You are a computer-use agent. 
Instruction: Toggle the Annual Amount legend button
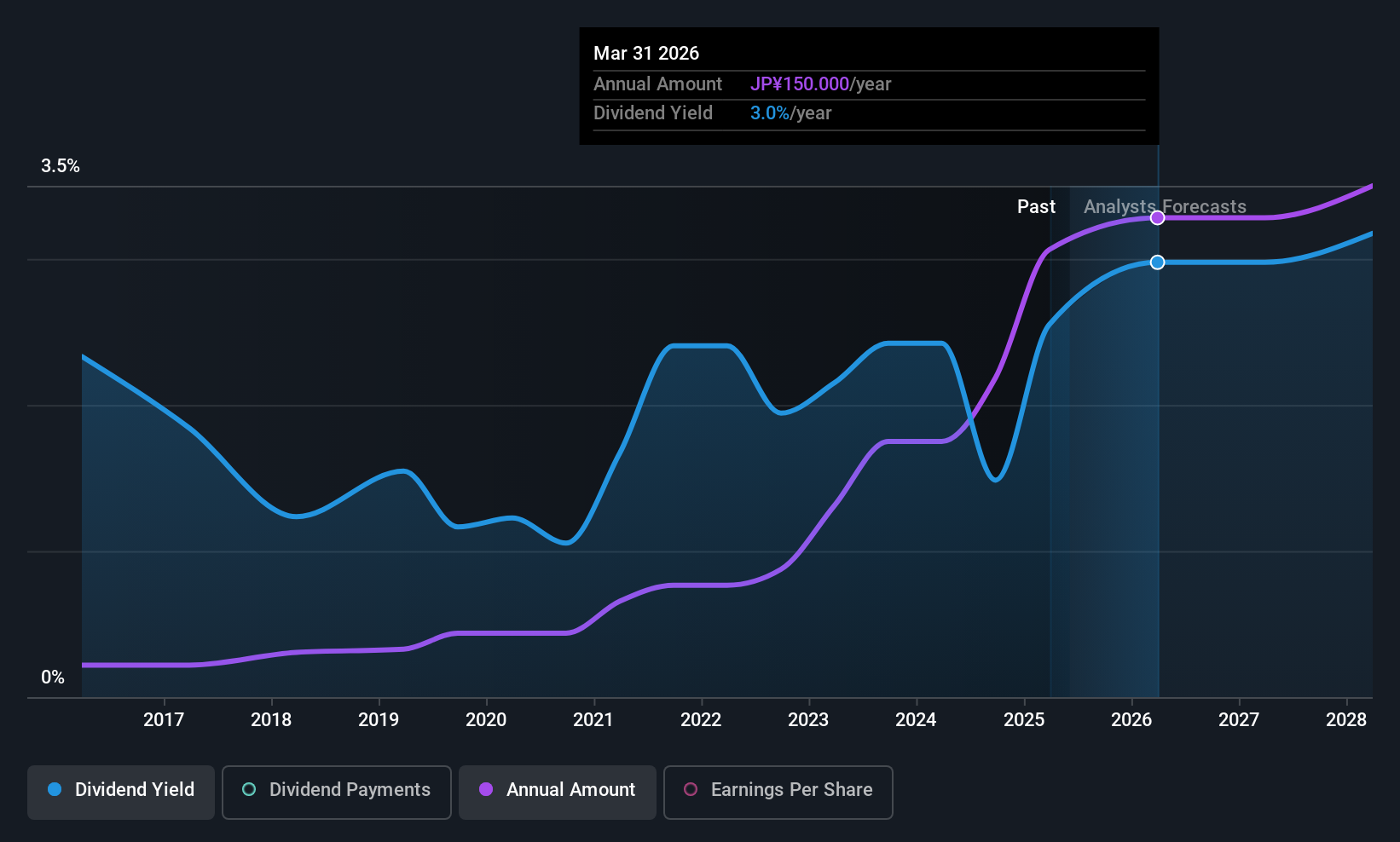point(558,793)
